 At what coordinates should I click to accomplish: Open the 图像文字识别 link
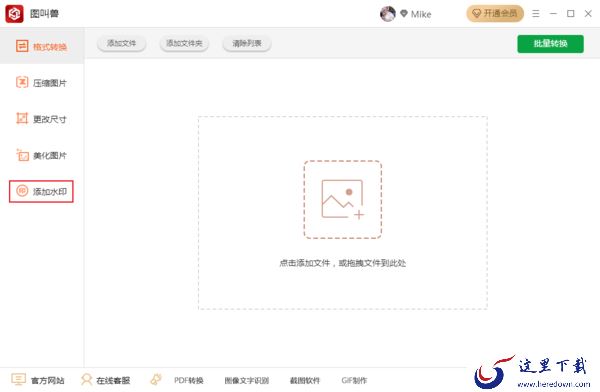click(246, 380)
